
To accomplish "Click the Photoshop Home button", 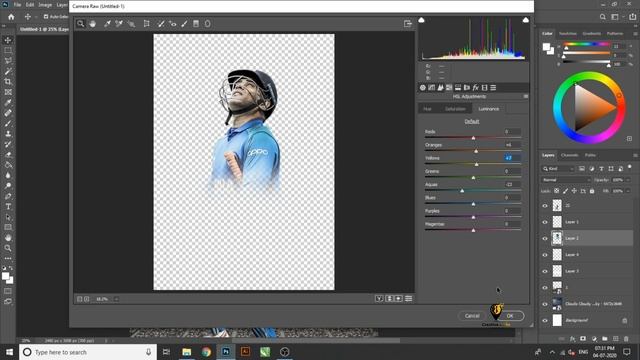I will coord(11,17).
